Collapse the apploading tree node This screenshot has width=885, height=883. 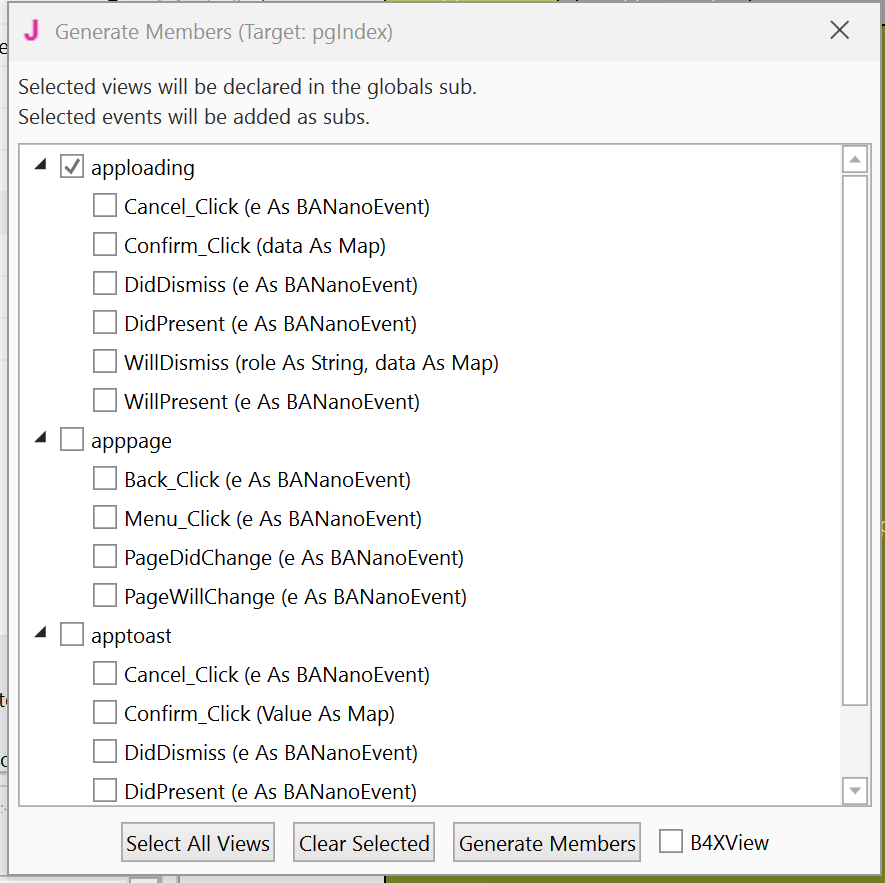41,166
